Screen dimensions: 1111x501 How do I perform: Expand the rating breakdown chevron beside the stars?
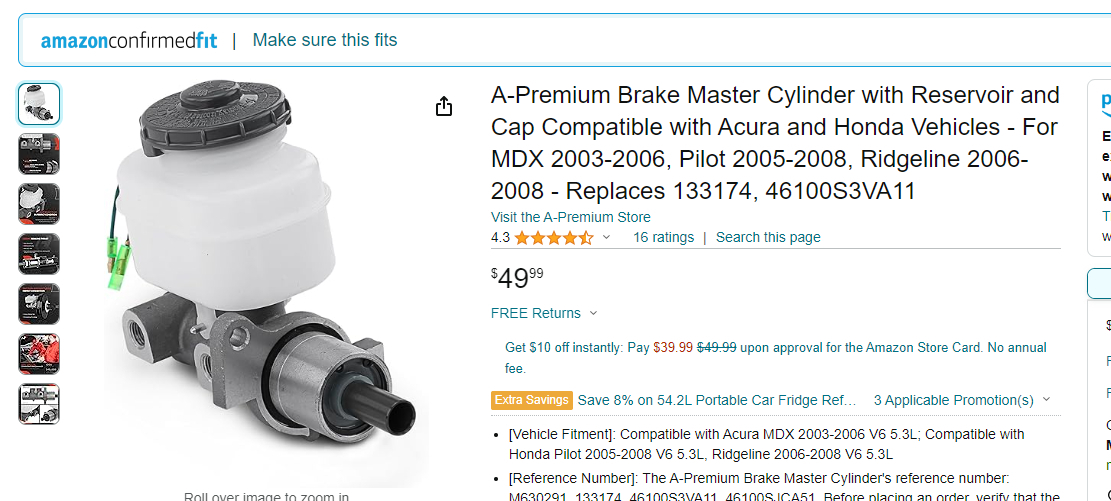(606, 238)
